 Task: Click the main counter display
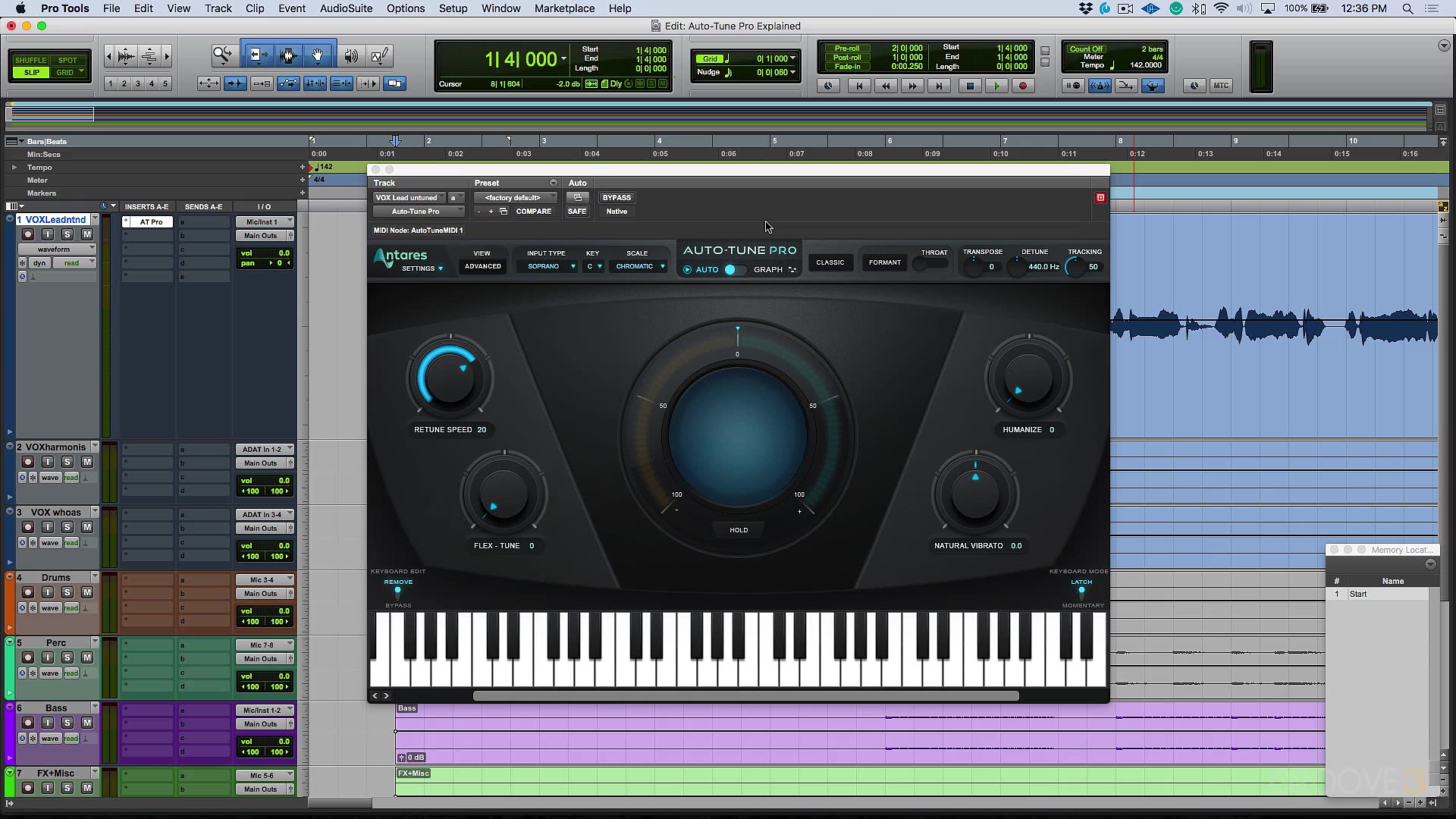521,59
